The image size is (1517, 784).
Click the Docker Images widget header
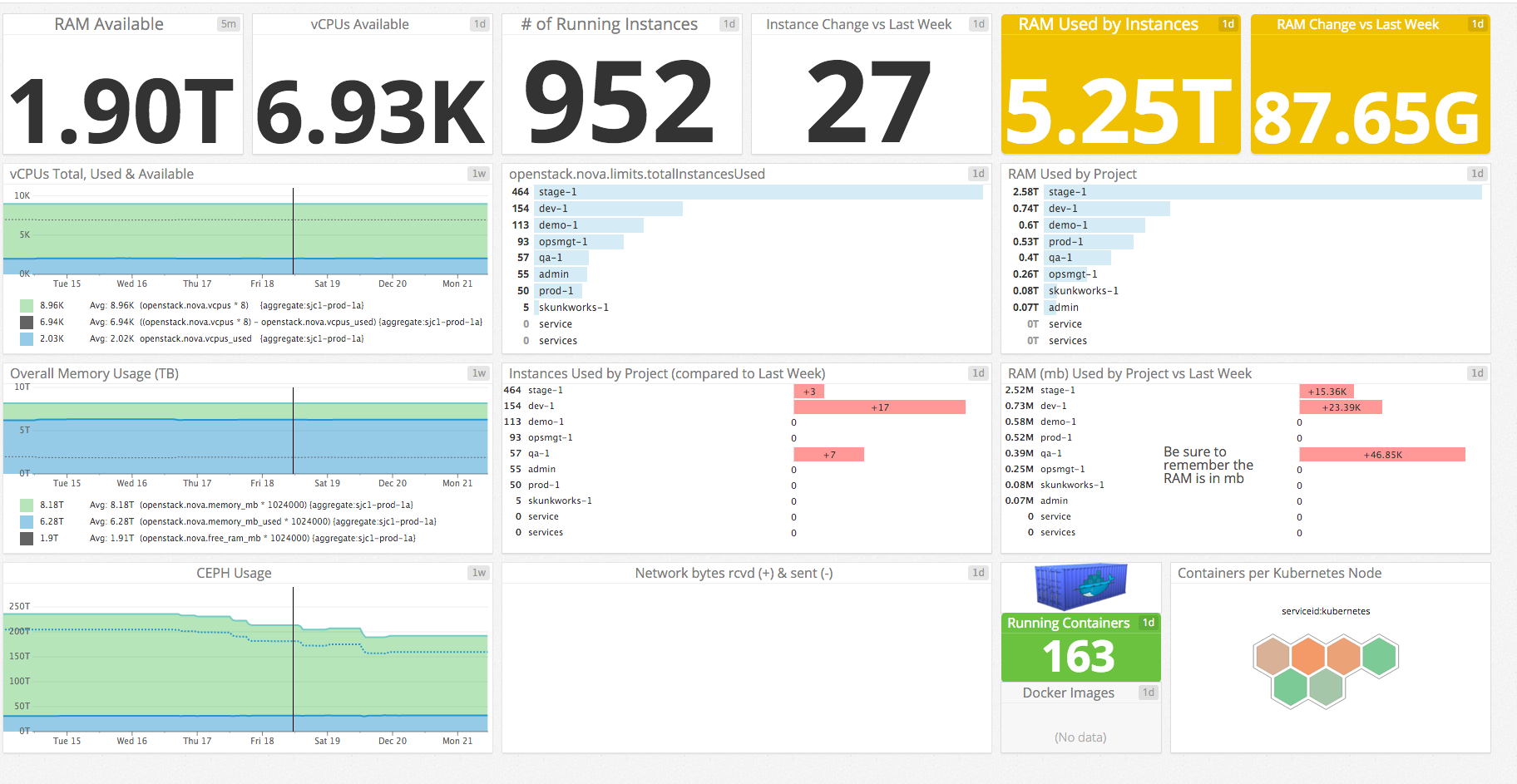[1067, 693]
